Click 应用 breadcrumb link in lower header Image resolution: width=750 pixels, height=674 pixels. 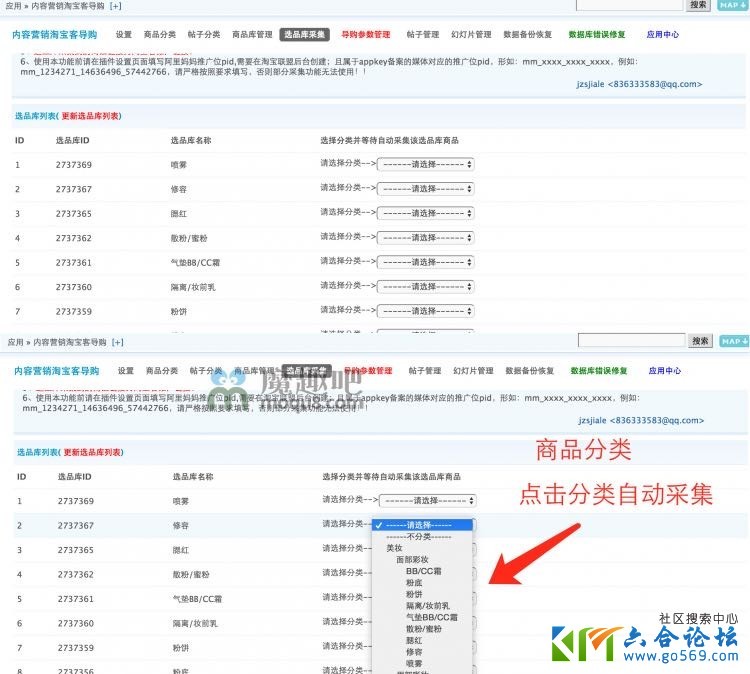click(x=15, y=343)
